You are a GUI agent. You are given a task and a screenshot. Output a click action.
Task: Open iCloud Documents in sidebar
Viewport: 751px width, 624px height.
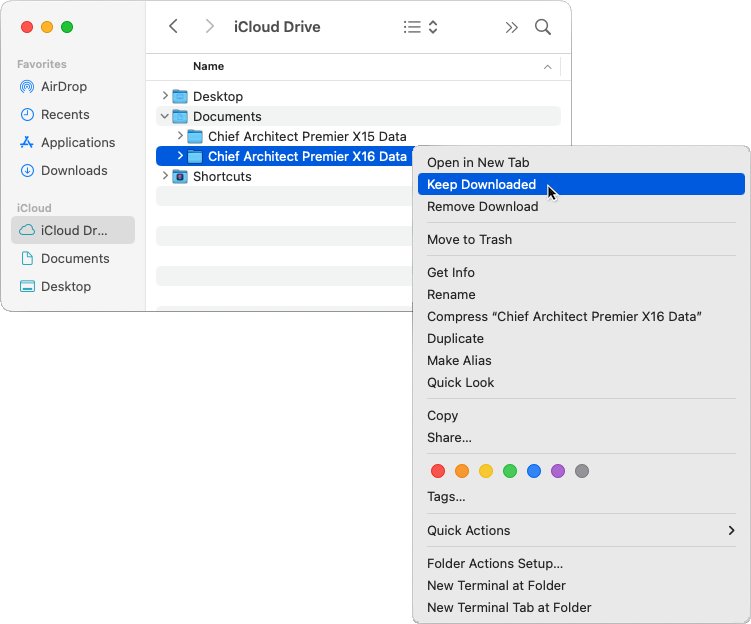(65, 259)
